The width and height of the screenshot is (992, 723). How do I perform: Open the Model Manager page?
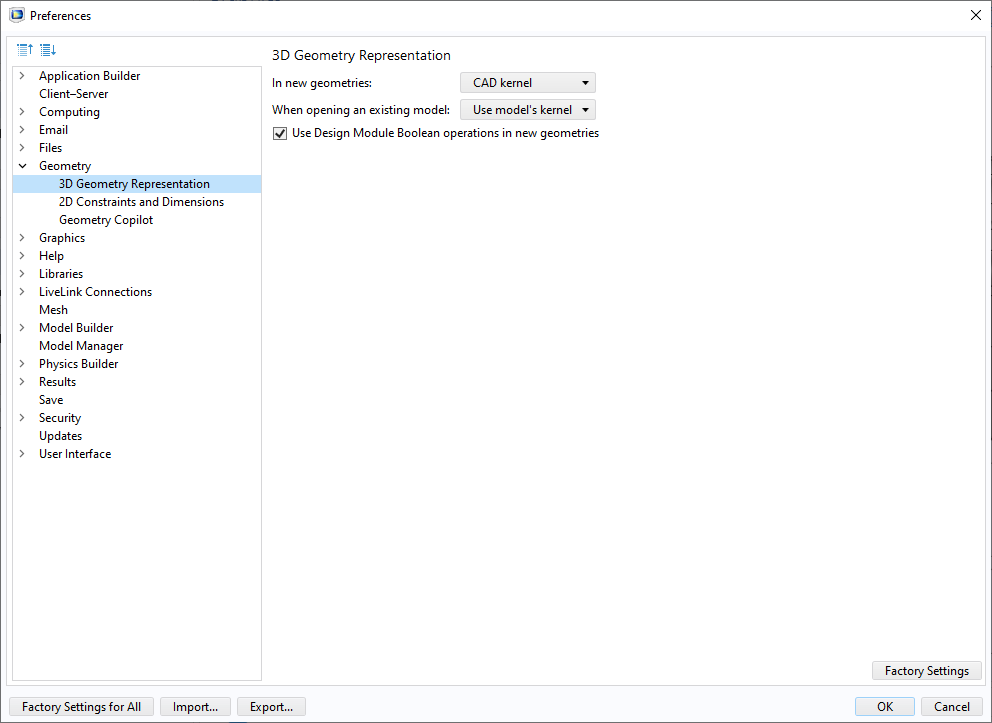tap(81, 346)
